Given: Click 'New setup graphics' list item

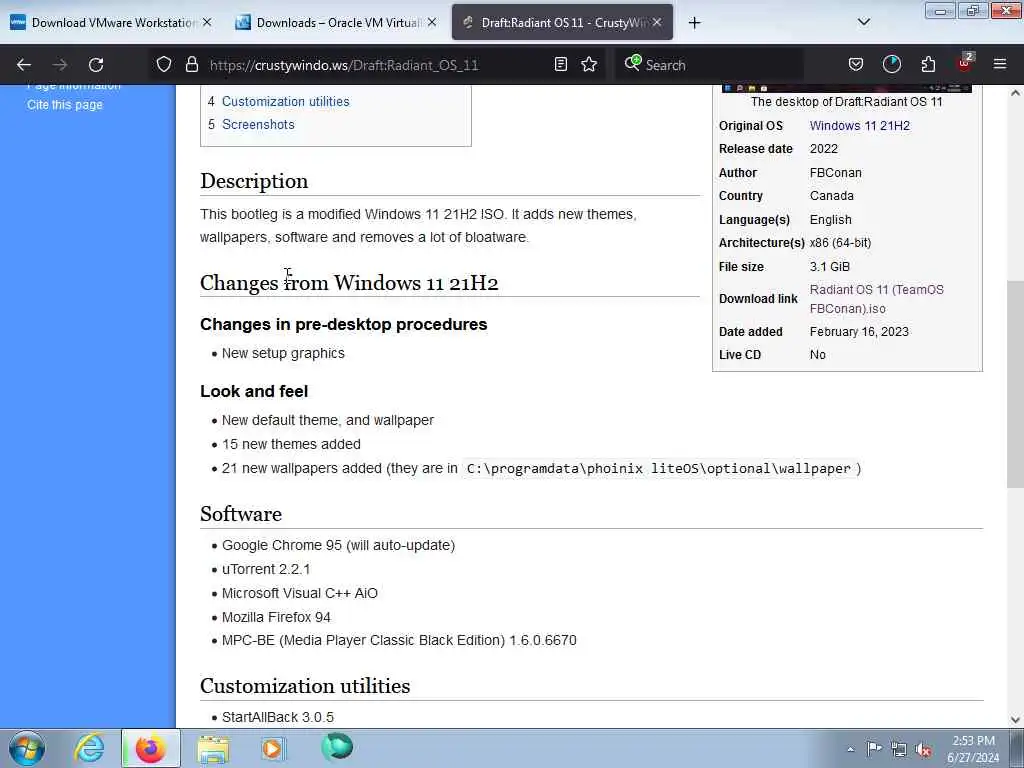Looking at the screenshot, I should (283, 353).
